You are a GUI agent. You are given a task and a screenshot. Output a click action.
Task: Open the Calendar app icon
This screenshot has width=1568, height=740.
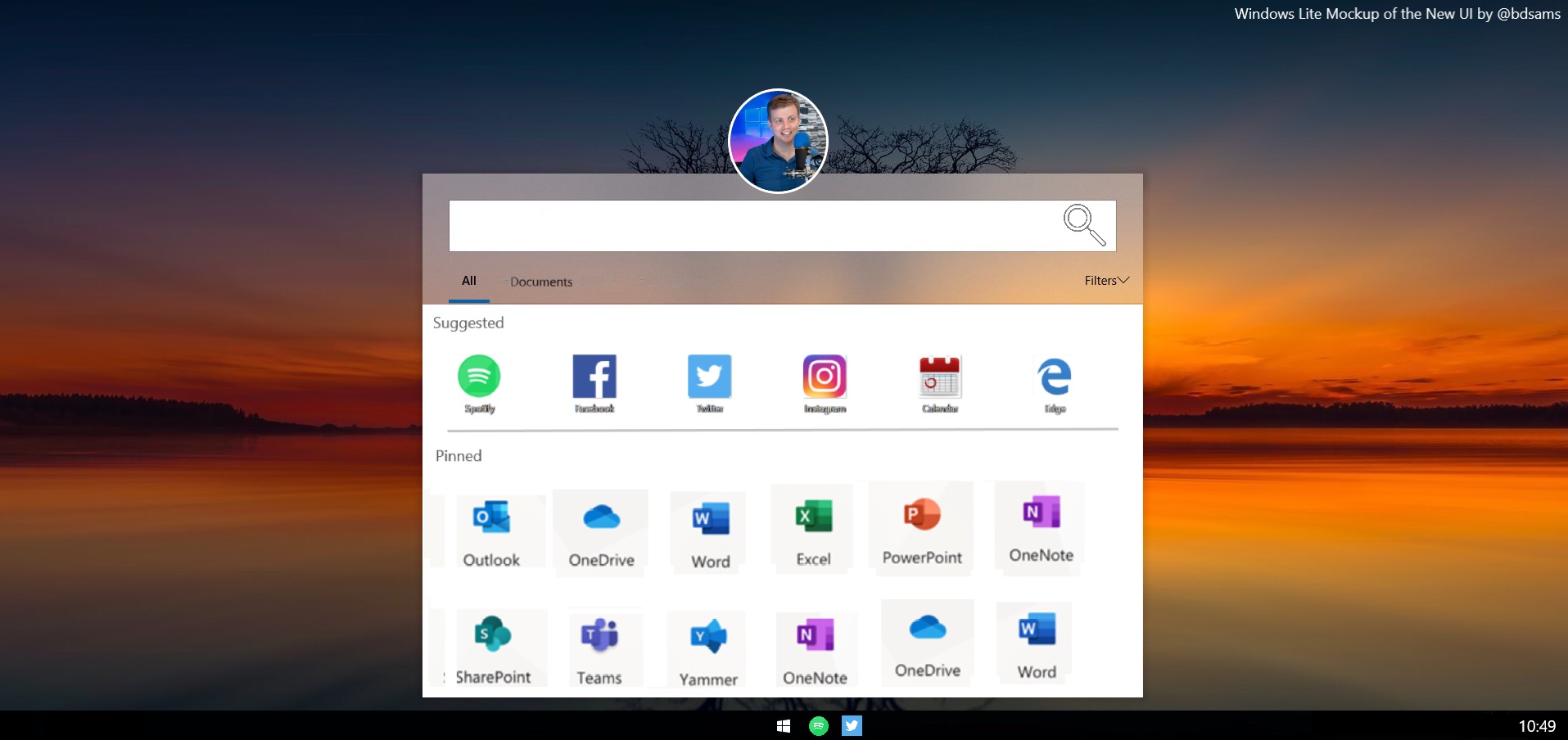(x=940, y=377)
